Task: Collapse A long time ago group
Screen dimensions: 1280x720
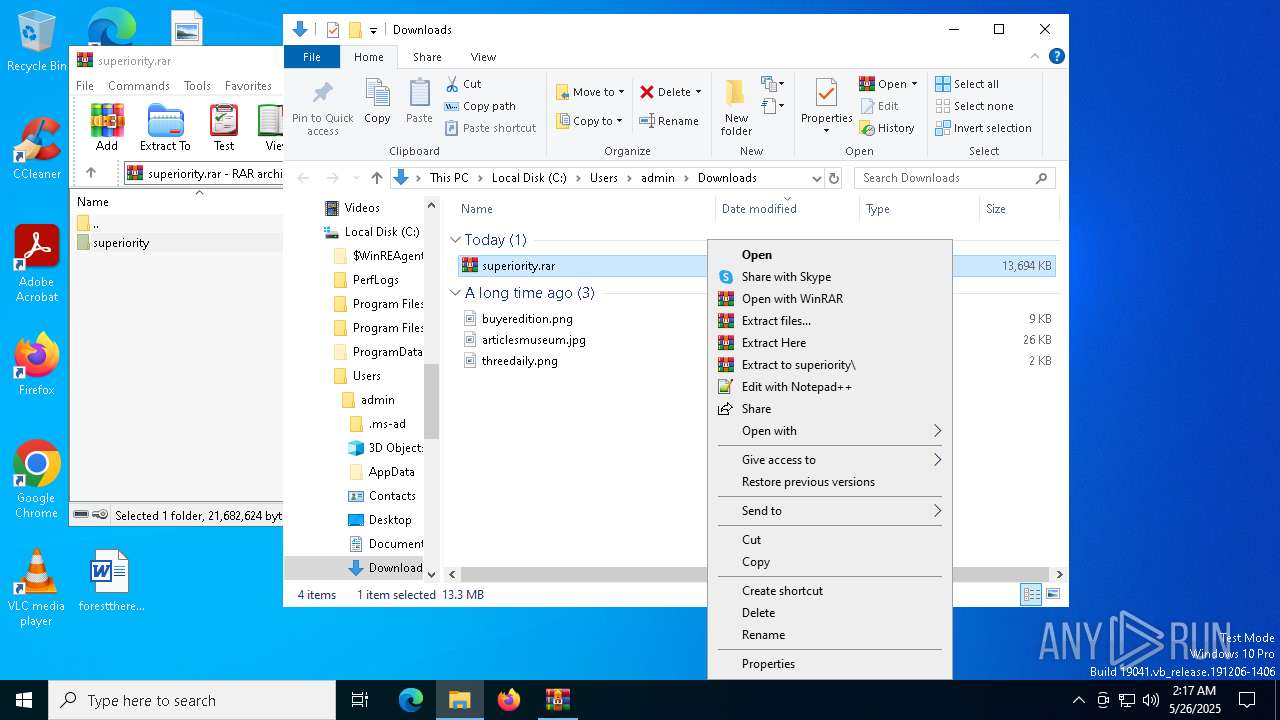Action: point(455,293)
